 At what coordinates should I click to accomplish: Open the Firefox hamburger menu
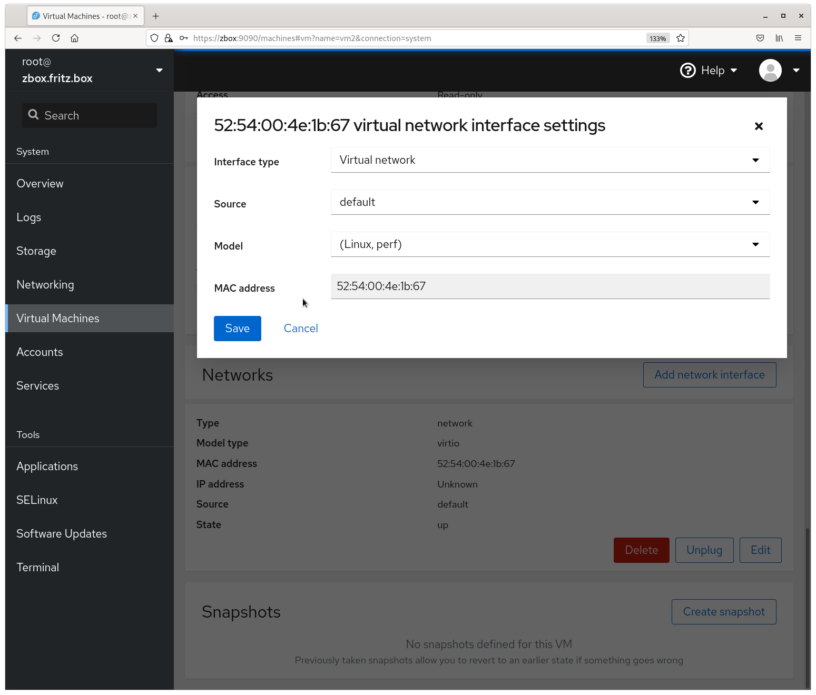click(797, 38)
